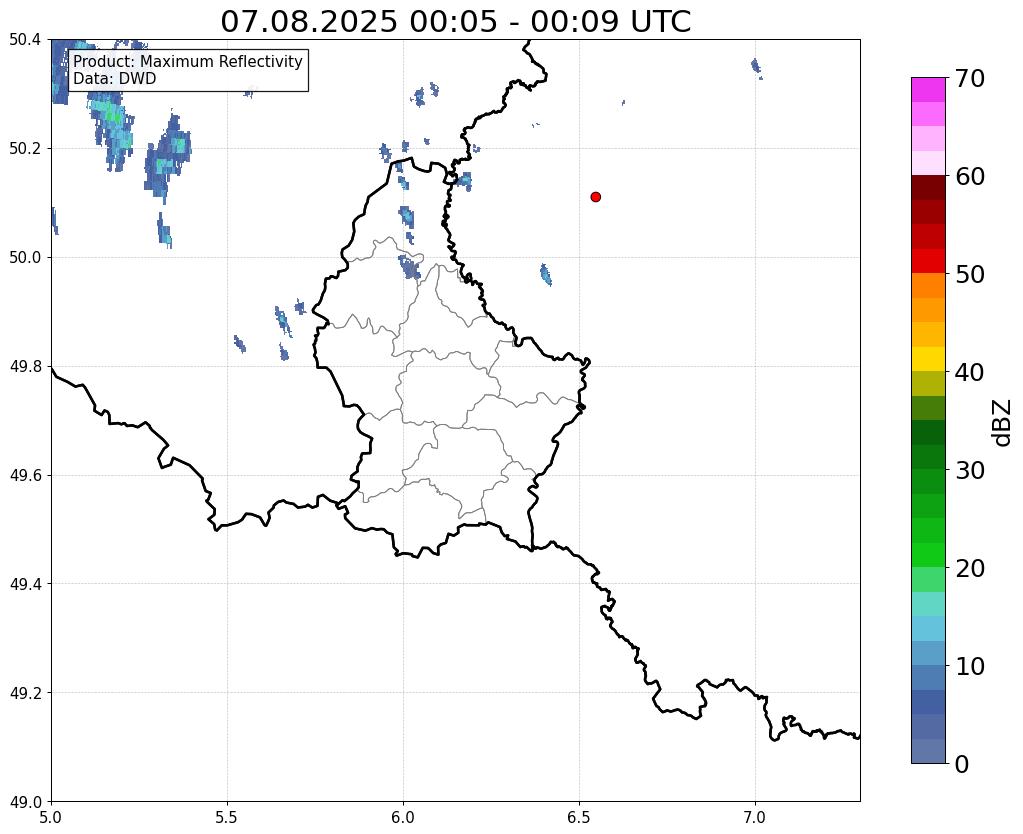Click the longitude tick label 5.5
The image size is (1023, 834).
(x=227, y=818)
